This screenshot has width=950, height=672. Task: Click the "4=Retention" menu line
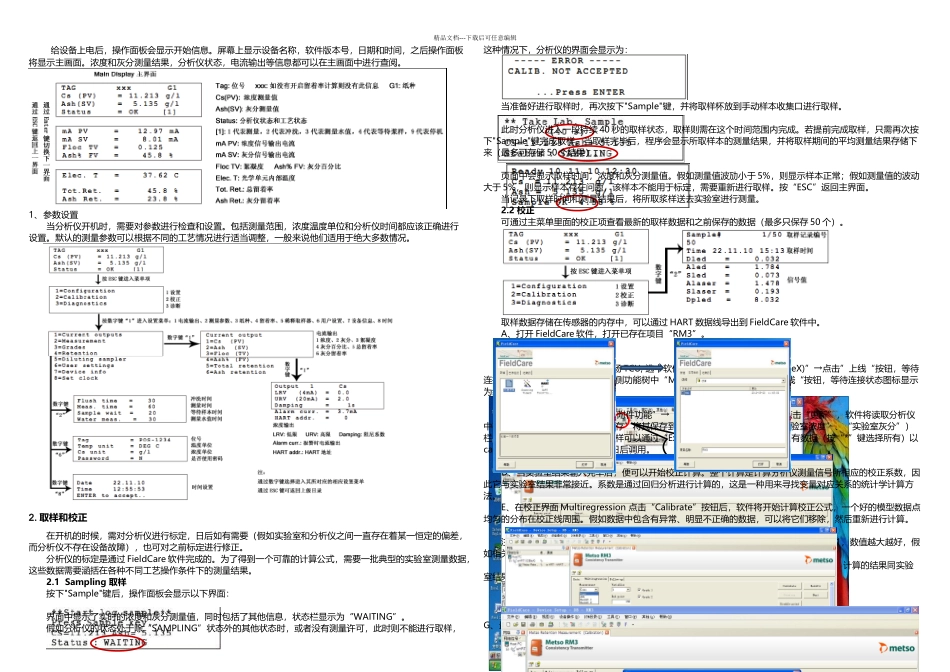76,353
